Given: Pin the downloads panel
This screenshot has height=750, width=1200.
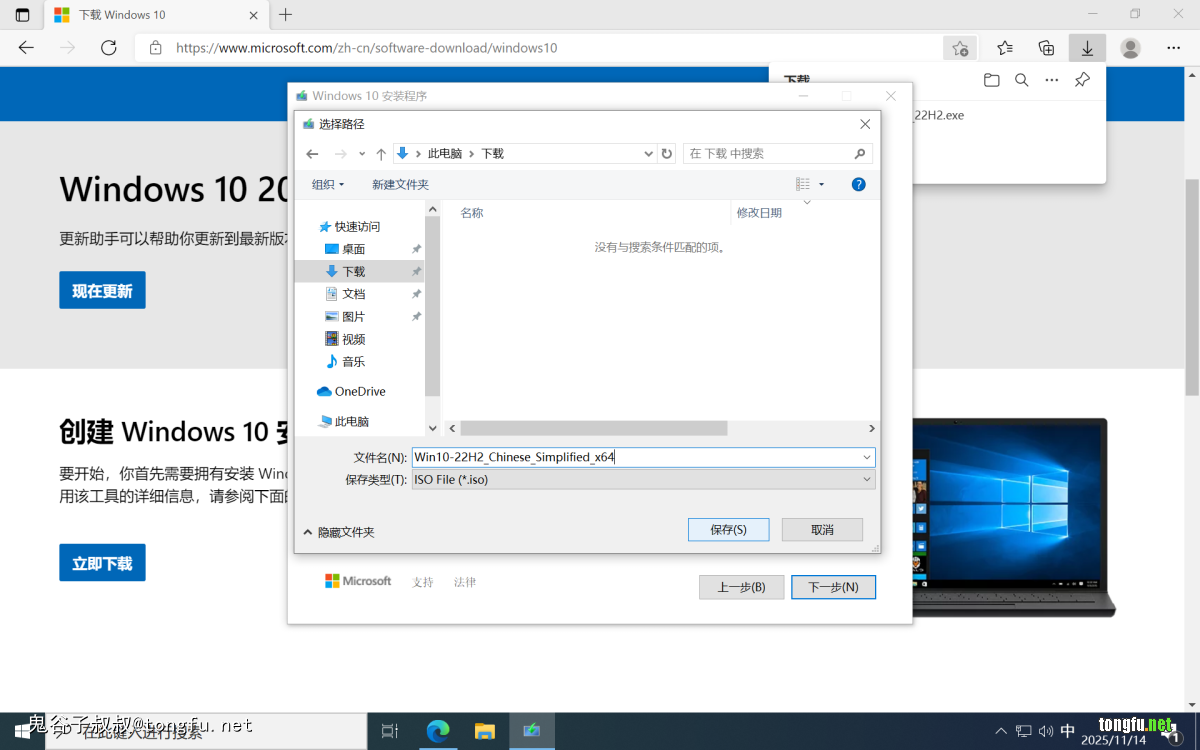Looking at the screenshot, I should click(1082, 80).
